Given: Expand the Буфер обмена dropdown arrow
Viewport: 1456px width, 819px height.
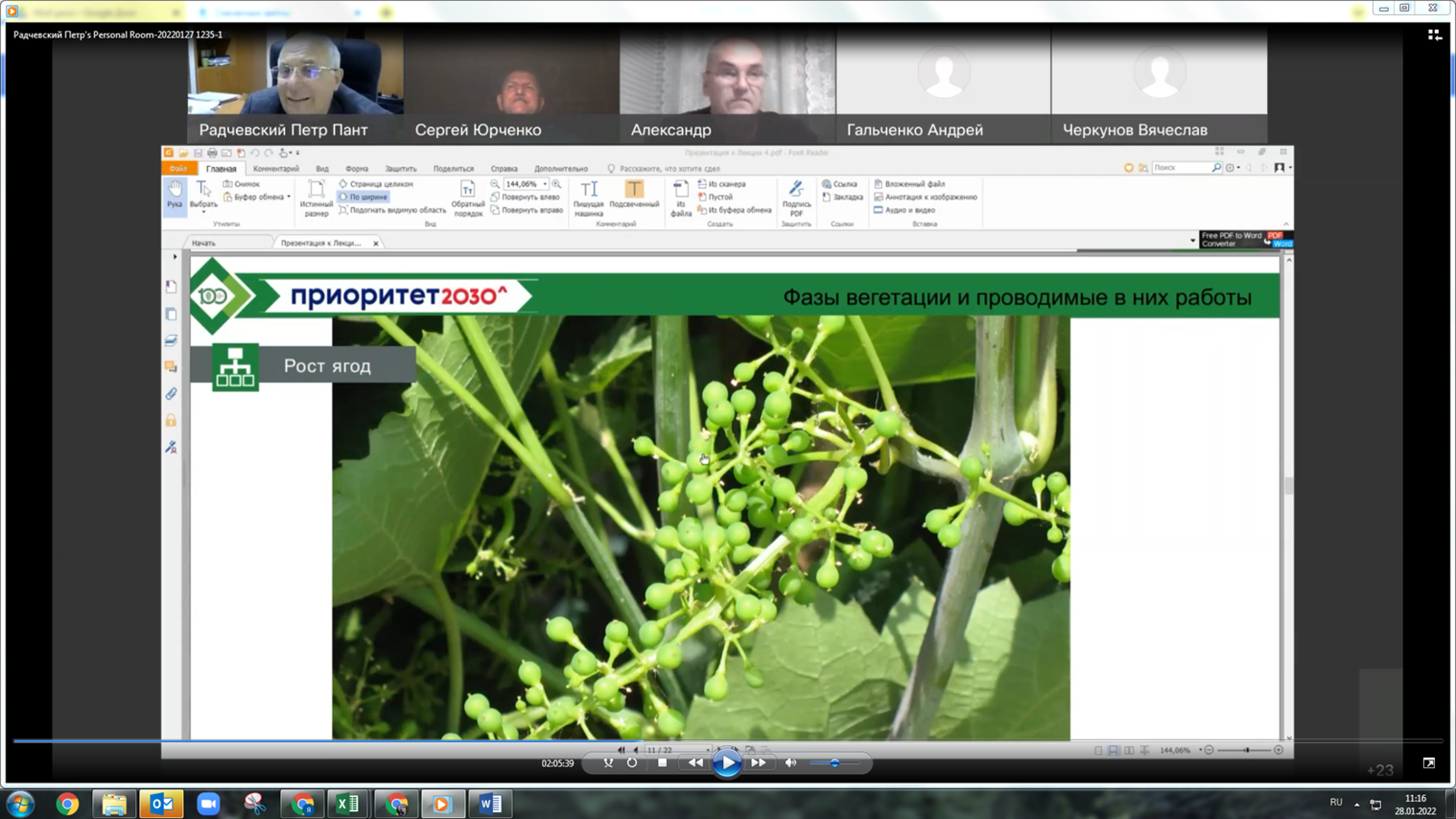Looking at the screenshot, I should click(289, 197).
